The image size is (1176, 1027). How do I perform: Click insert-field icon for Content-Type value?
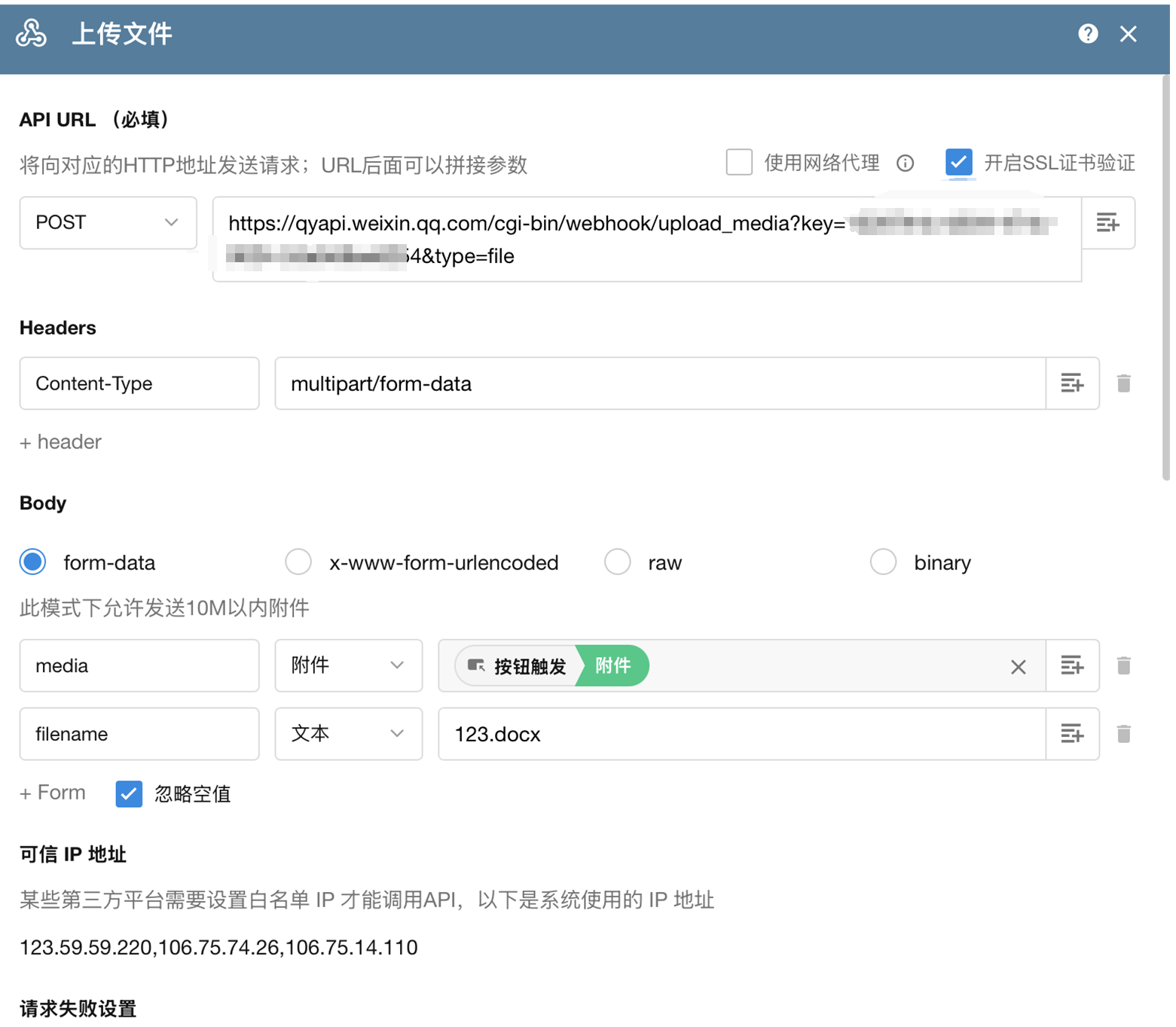tap(1071, 384)
